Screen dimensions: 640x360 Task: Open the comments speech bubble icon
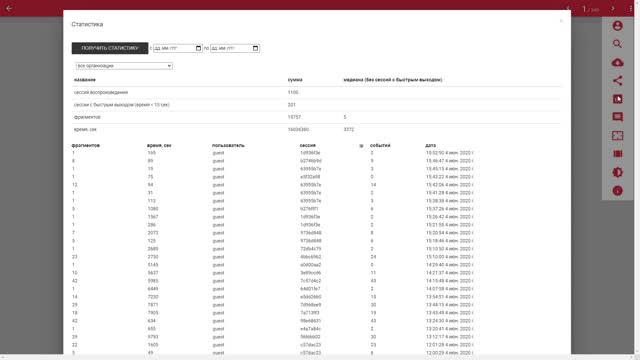tap(617, 118)
